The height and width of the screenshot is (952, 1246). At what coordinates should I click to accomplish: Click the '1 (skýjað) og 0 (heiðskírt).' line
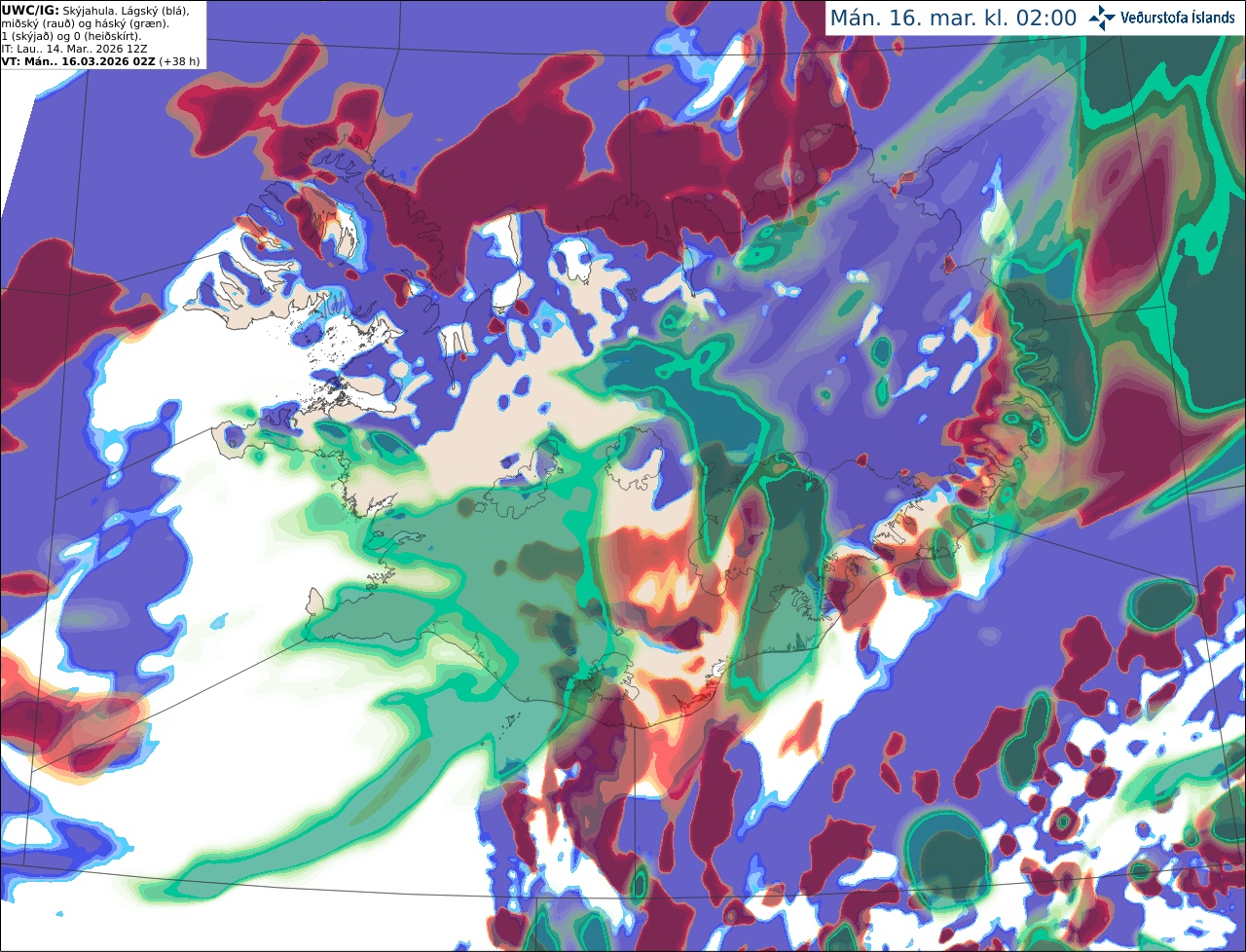[72, 36]
